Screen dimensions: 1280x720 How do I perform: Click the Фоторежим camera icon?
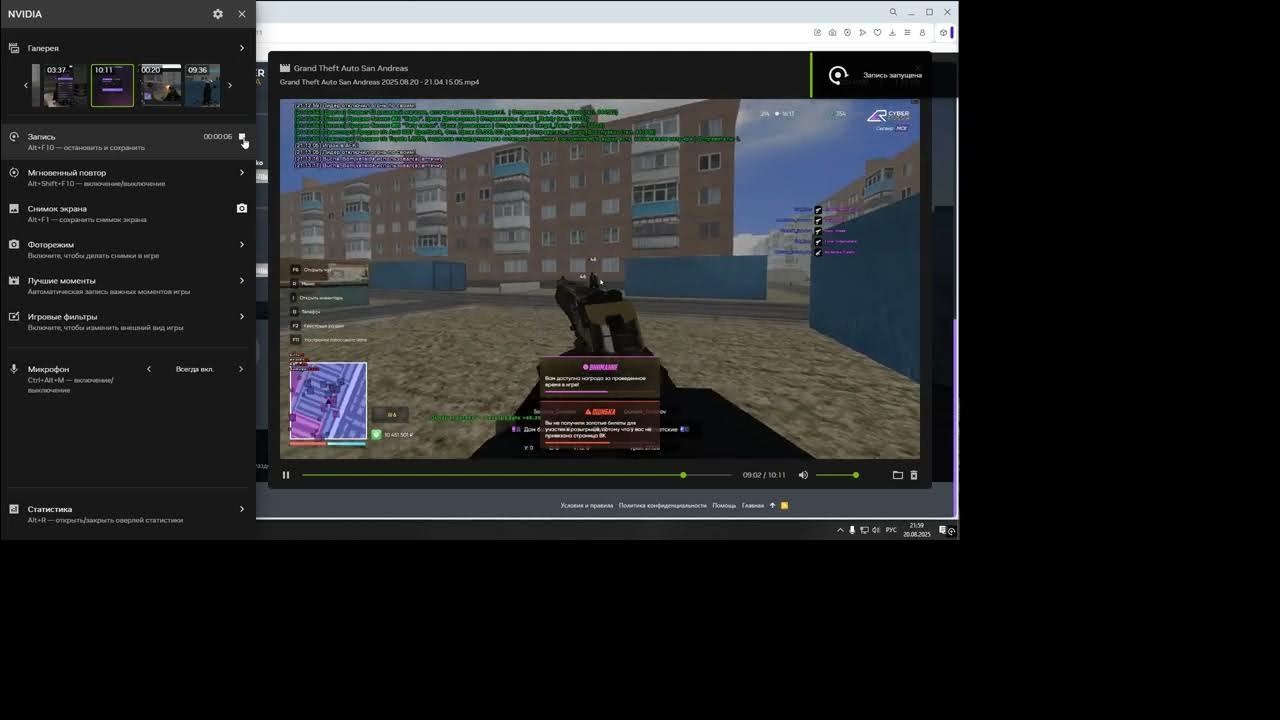[14, 245]
